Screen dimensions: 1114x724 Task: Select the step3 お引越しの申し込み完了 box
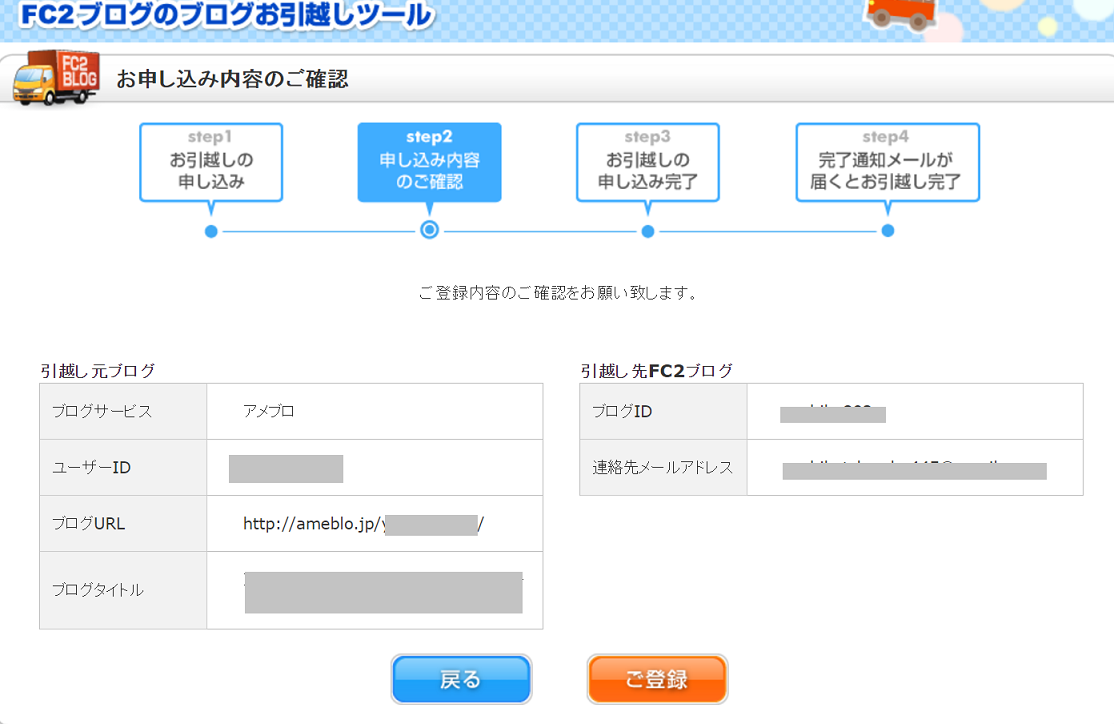pyautogui.click(x=648, y=161)
